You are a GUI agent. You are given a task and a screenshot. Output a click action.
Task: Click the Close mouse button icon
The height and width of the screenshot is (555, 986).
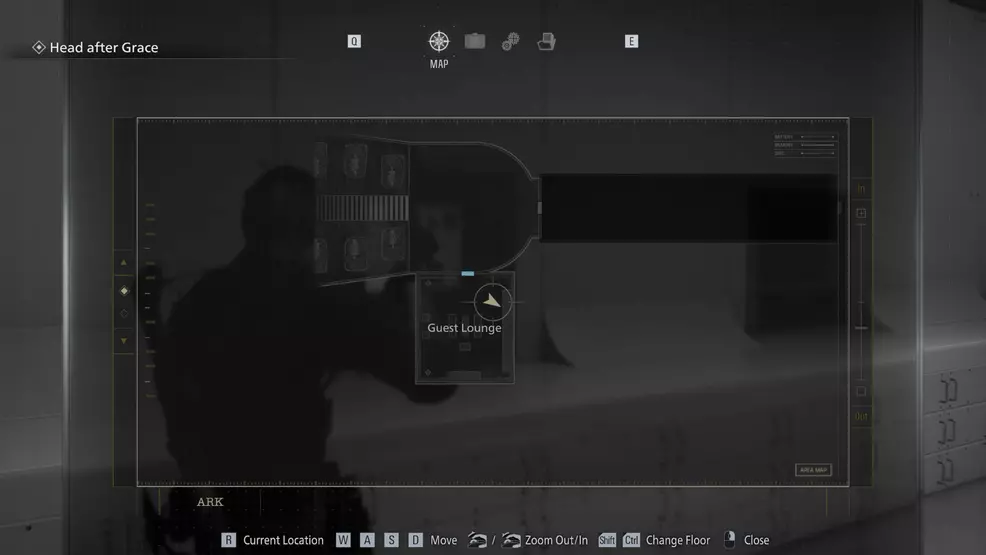tap(729, 539)
